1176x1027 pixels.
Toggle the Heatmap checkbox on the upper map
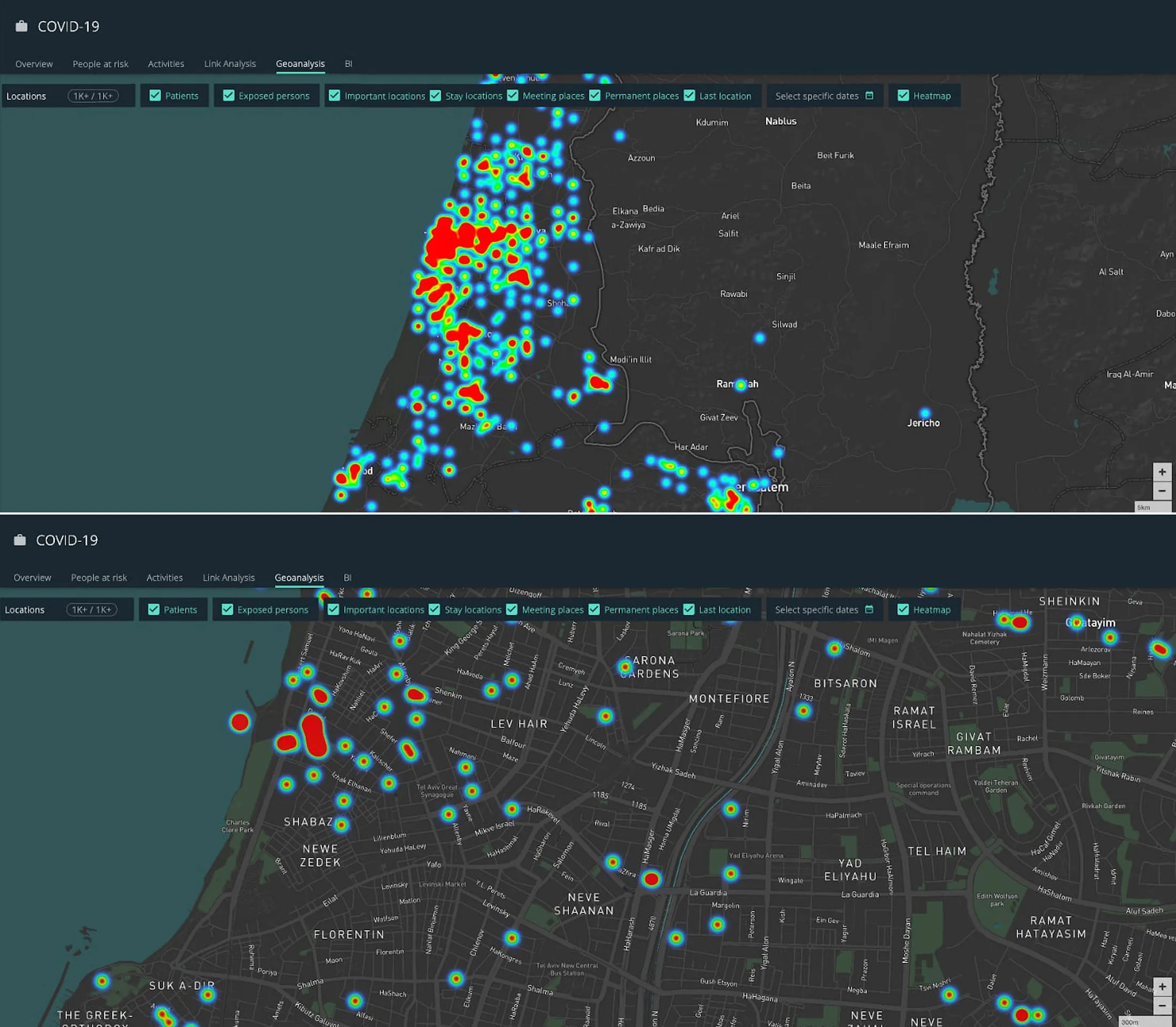coord(903,96)
